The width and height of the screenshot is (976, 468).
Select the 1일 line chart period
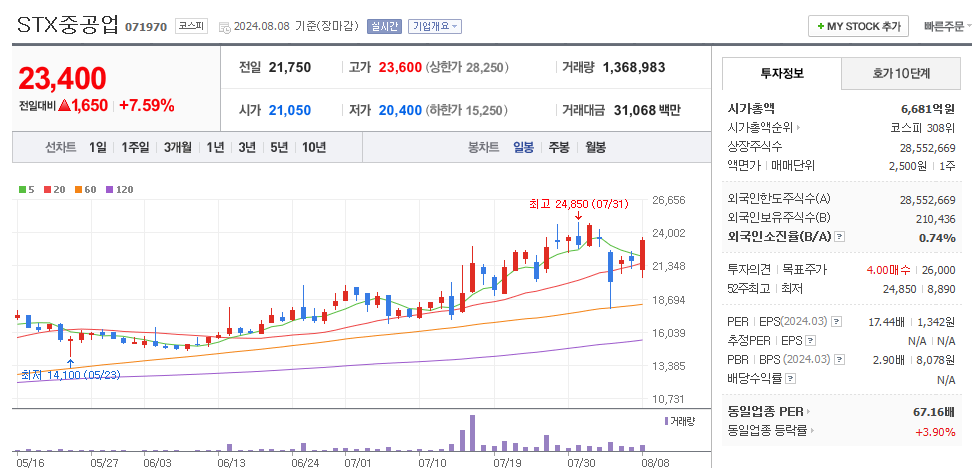98,147
